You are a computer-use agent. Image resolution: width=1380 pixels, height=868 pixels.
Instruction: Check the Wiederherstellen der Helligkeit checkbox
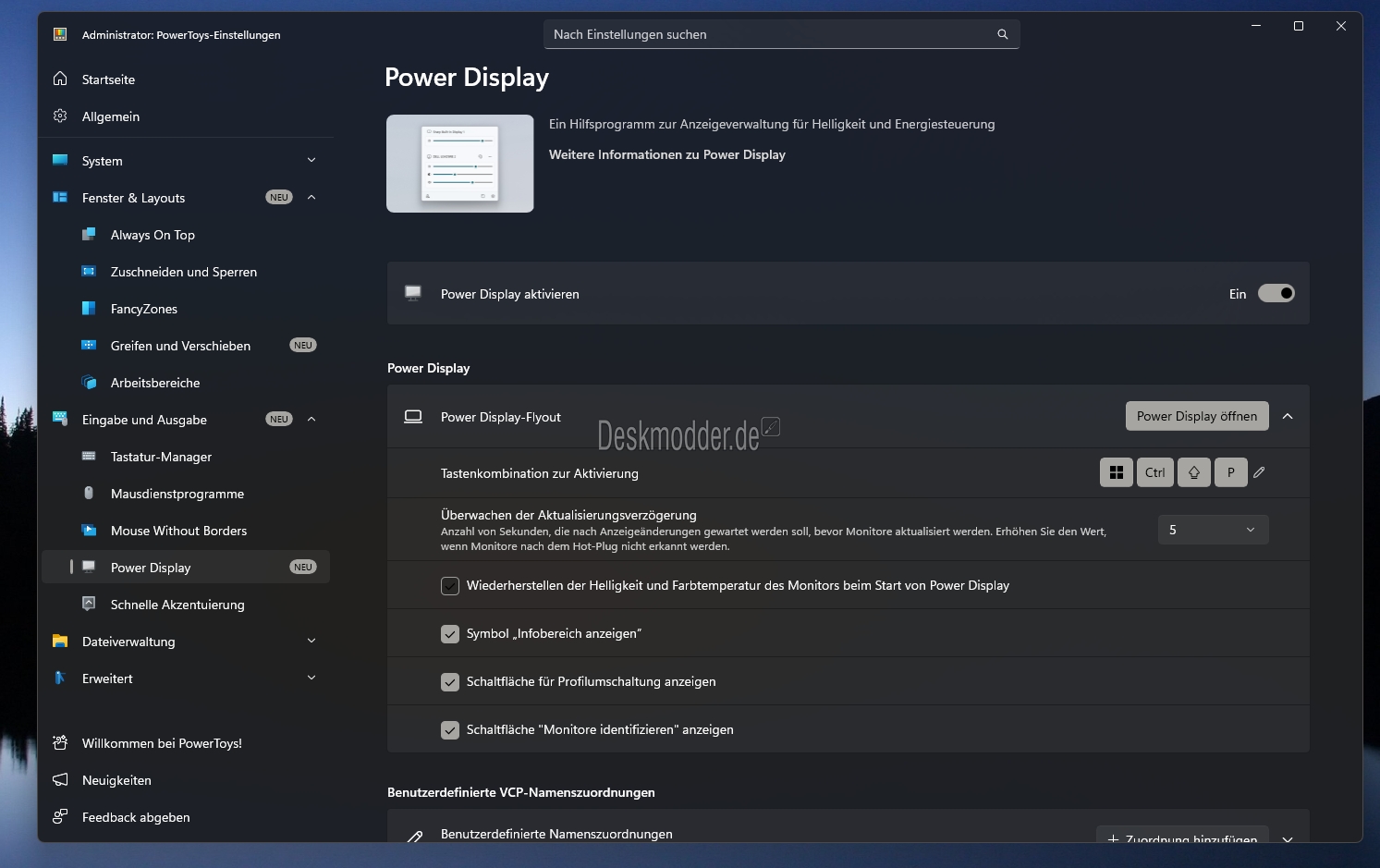point(450,586)
